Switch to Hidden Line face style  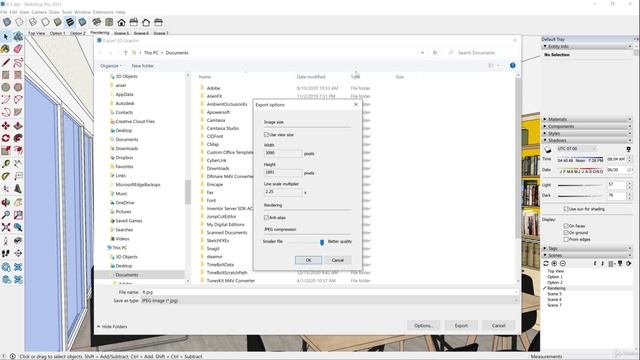(x=45, y=22)
